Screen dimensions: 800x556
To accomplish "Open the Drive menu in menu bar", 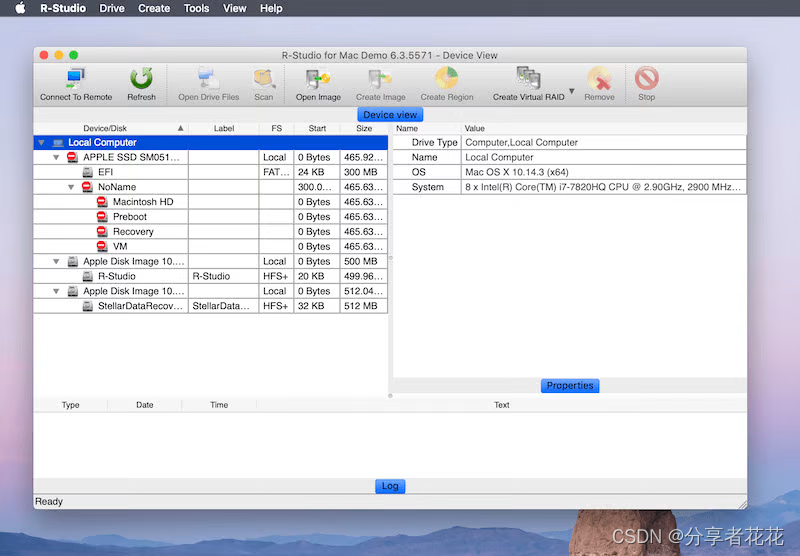I will pos(112,8).
